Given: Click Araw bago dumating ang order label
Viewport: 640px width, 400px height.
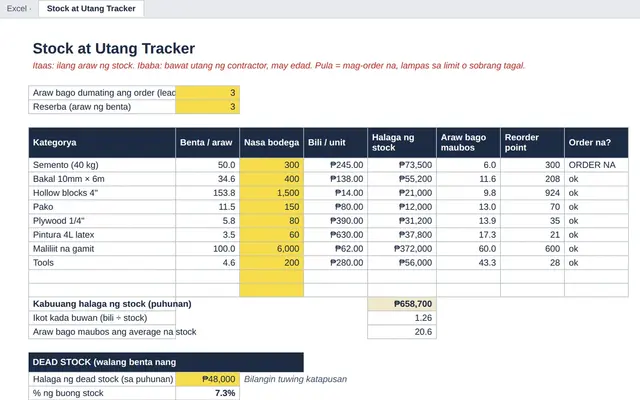Looking at the screenshot, I should pos(102,93).
